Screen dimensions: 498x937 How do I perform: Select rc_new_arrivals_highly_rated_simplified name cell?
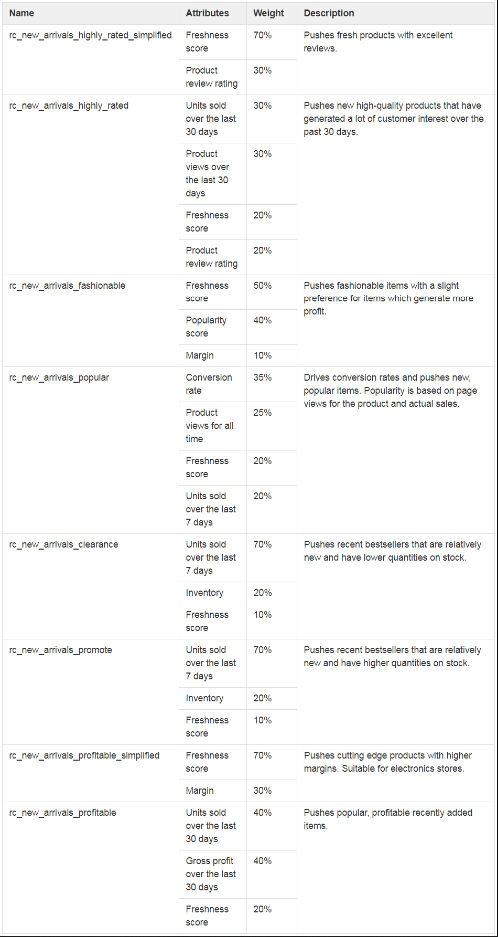[90, 35]
